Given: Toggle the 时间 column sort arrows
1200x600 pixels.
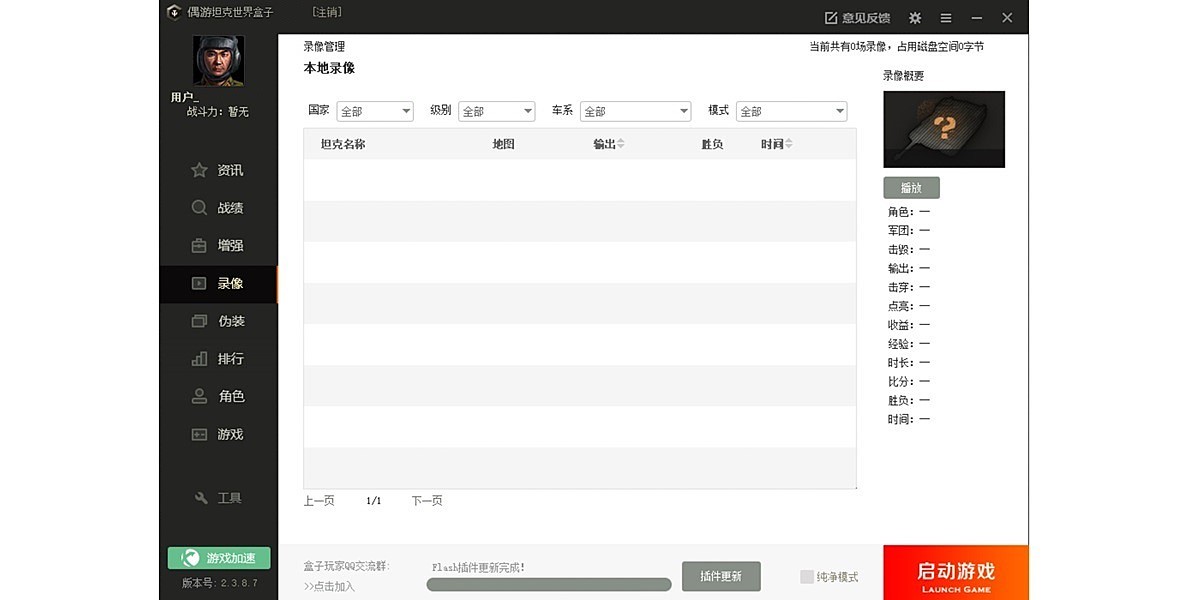Looking at the screenshot, I should click(790, 143).
